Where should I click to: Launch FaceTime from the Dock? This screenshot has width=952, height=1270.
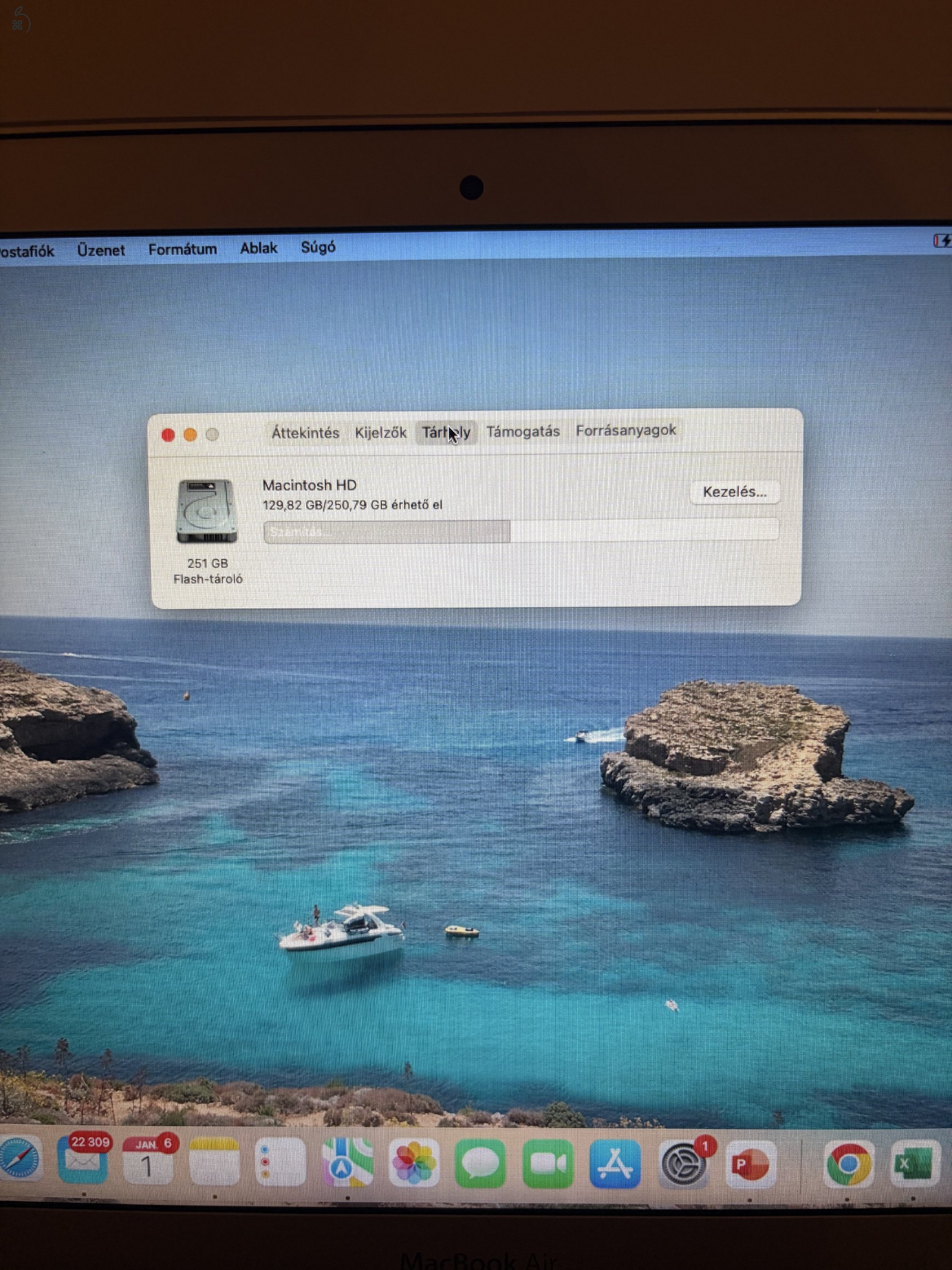click(x=548, y=1164)
